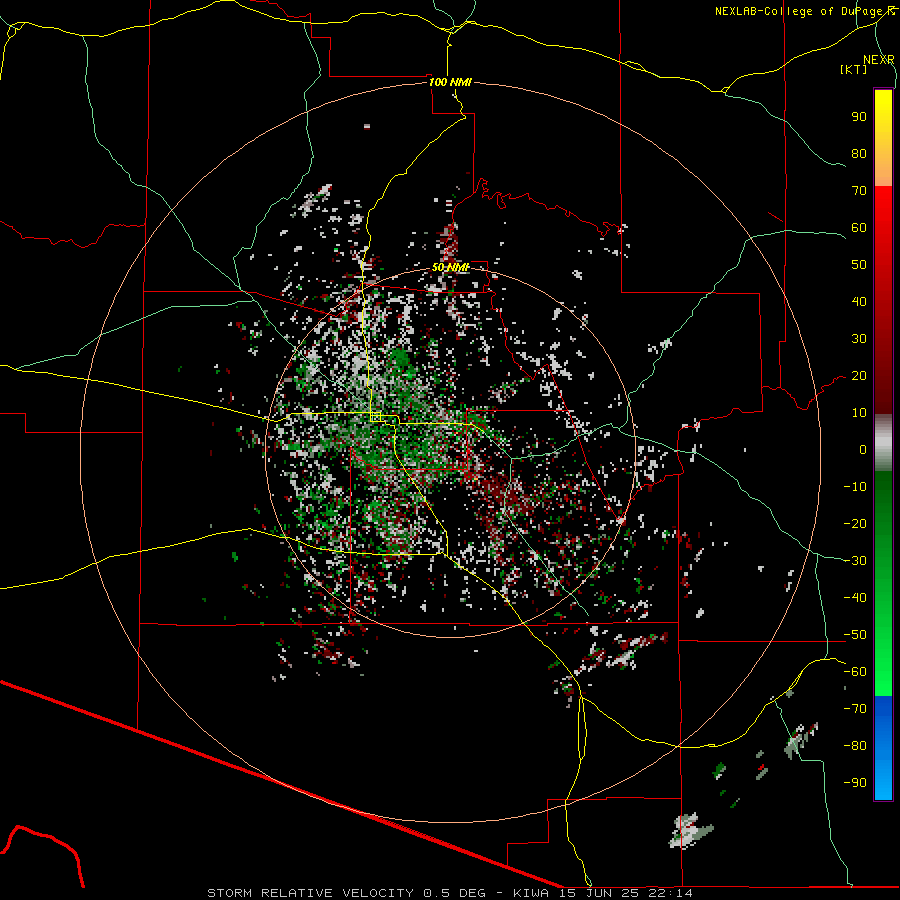900x900 pixels.
Task: Click the 30 value on velocity scale
Action: coord(859,339)
